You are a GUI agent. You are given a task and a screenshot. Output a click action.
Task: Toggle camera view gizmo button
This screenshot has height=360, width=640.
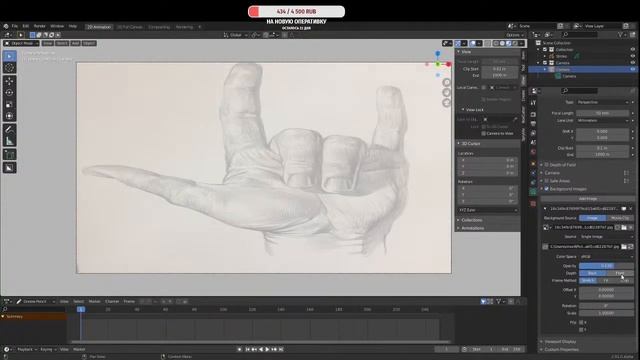(447, 103)
